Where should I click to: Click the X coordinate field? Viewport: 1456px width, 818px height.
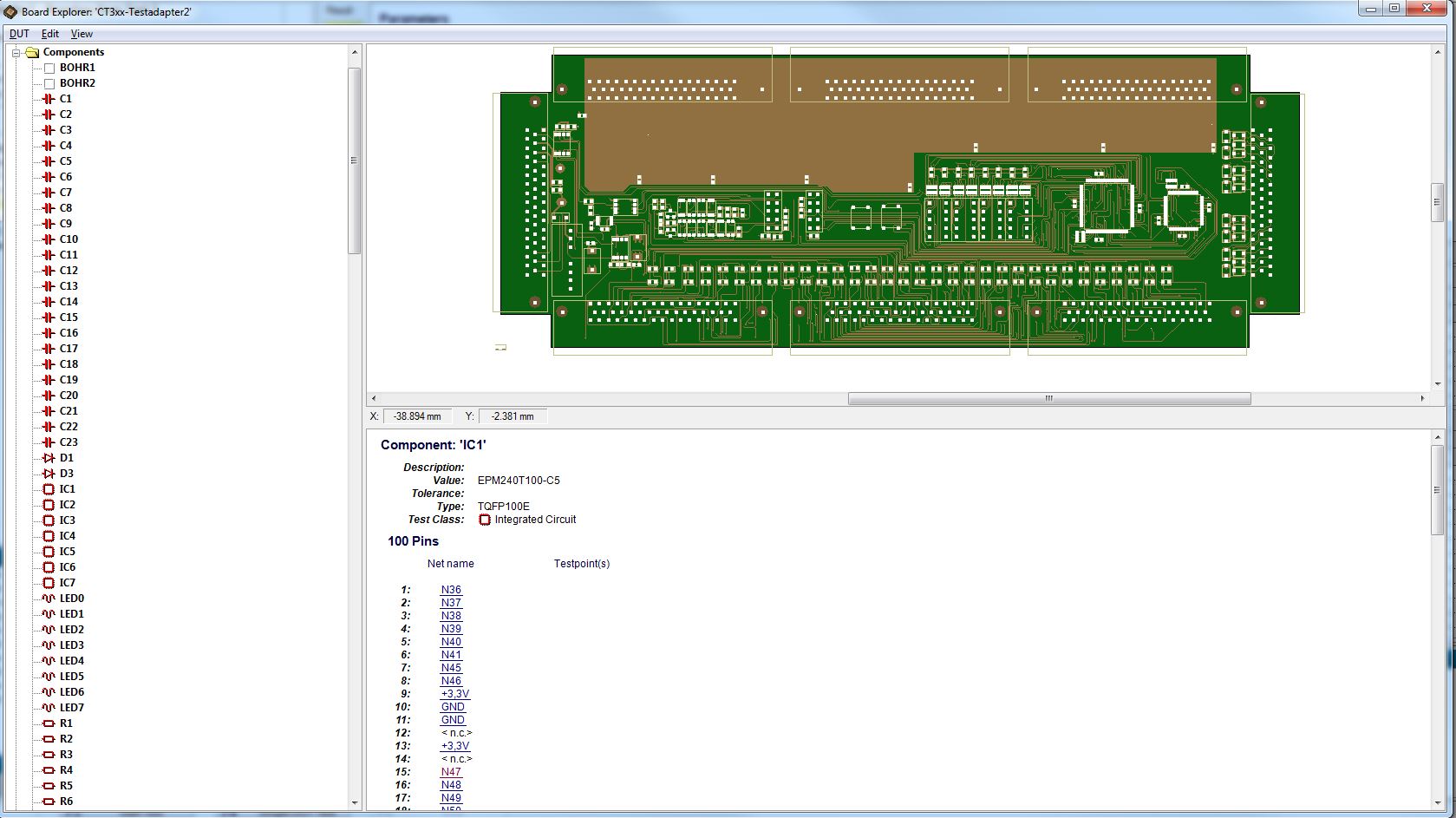point(417,416)
